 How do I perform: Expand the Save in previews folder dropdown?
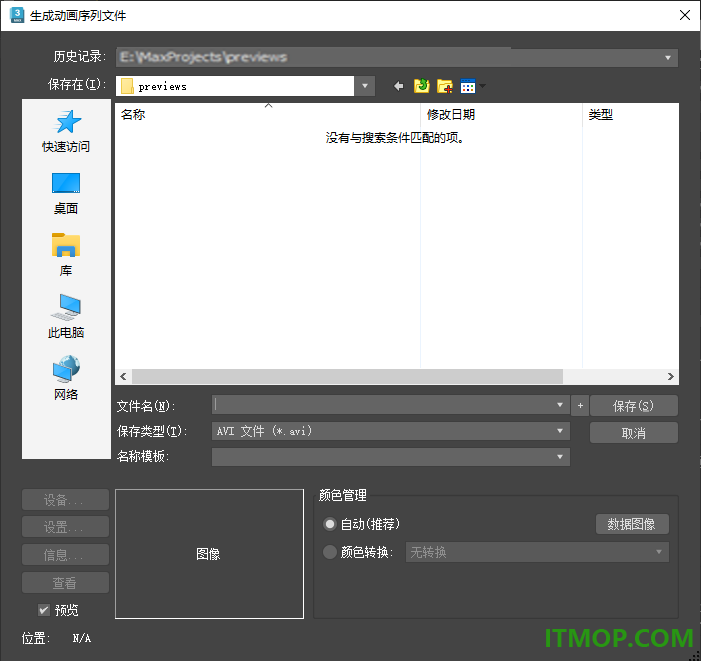coord(365,86)
